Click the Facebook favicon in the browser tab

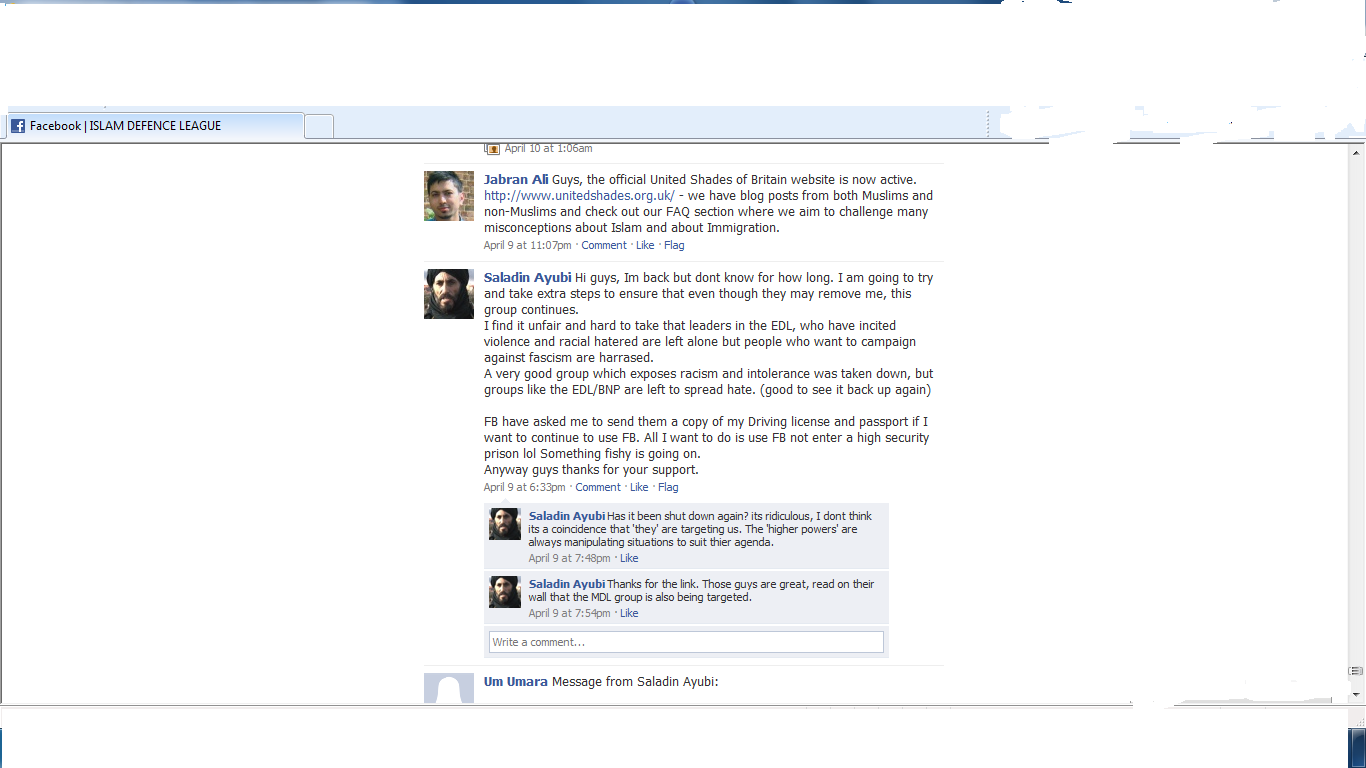coord(18,126)
